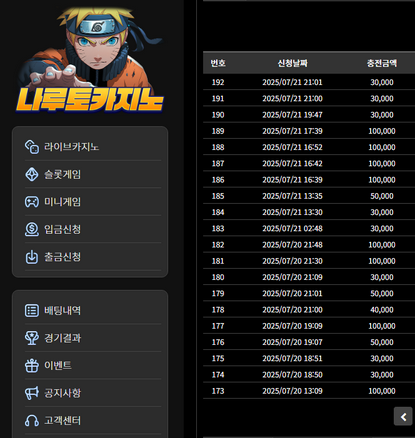The image size is (415, 438).
Task: Click date 2025/07/20 21:48
Action: (x=292, y=245)
